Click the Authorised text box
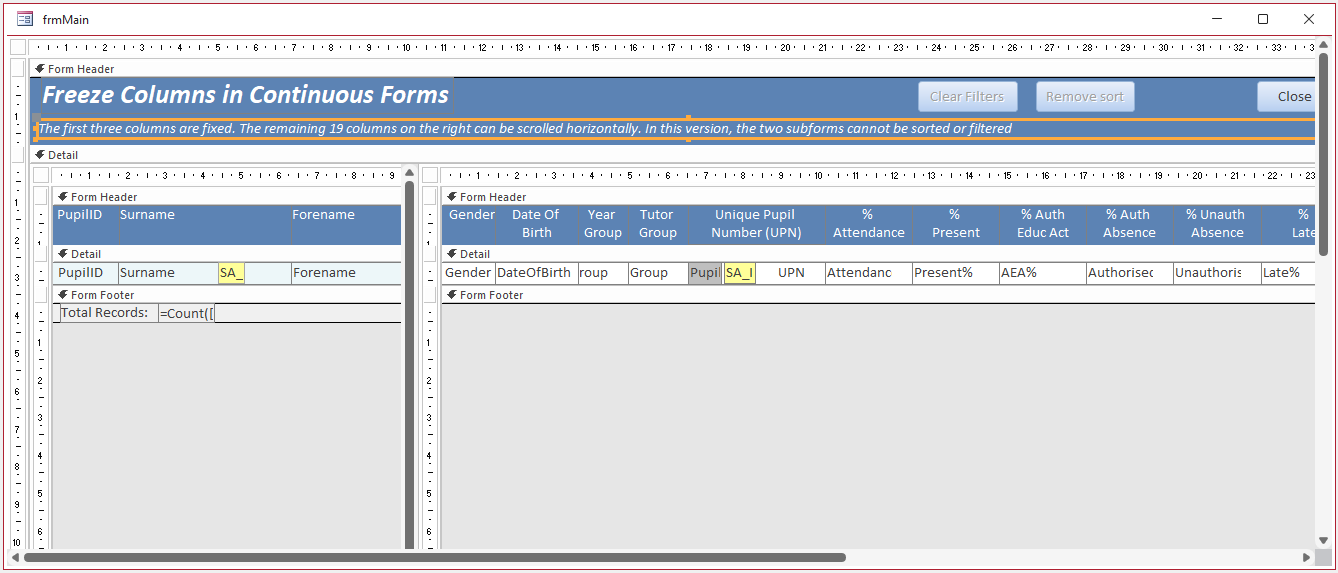1338x573 pixels. click(1128, 273)
